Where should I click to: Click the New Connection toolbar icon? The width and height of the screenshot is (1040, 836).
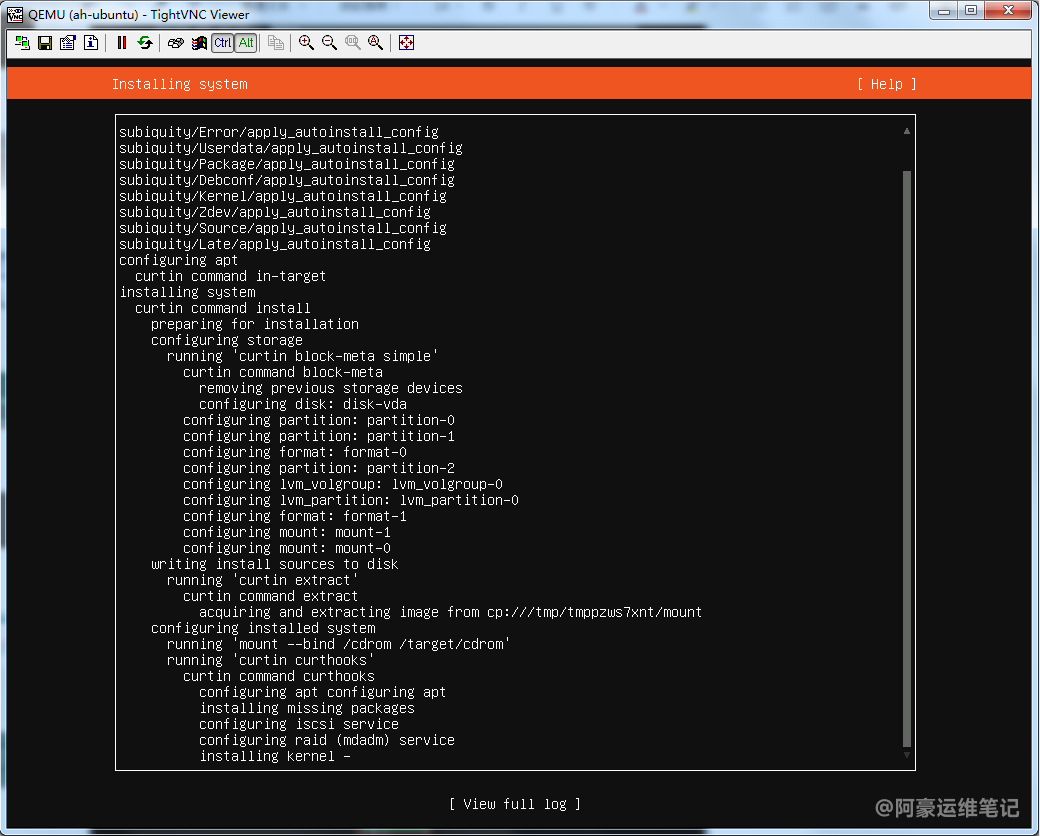click(22, 43)
